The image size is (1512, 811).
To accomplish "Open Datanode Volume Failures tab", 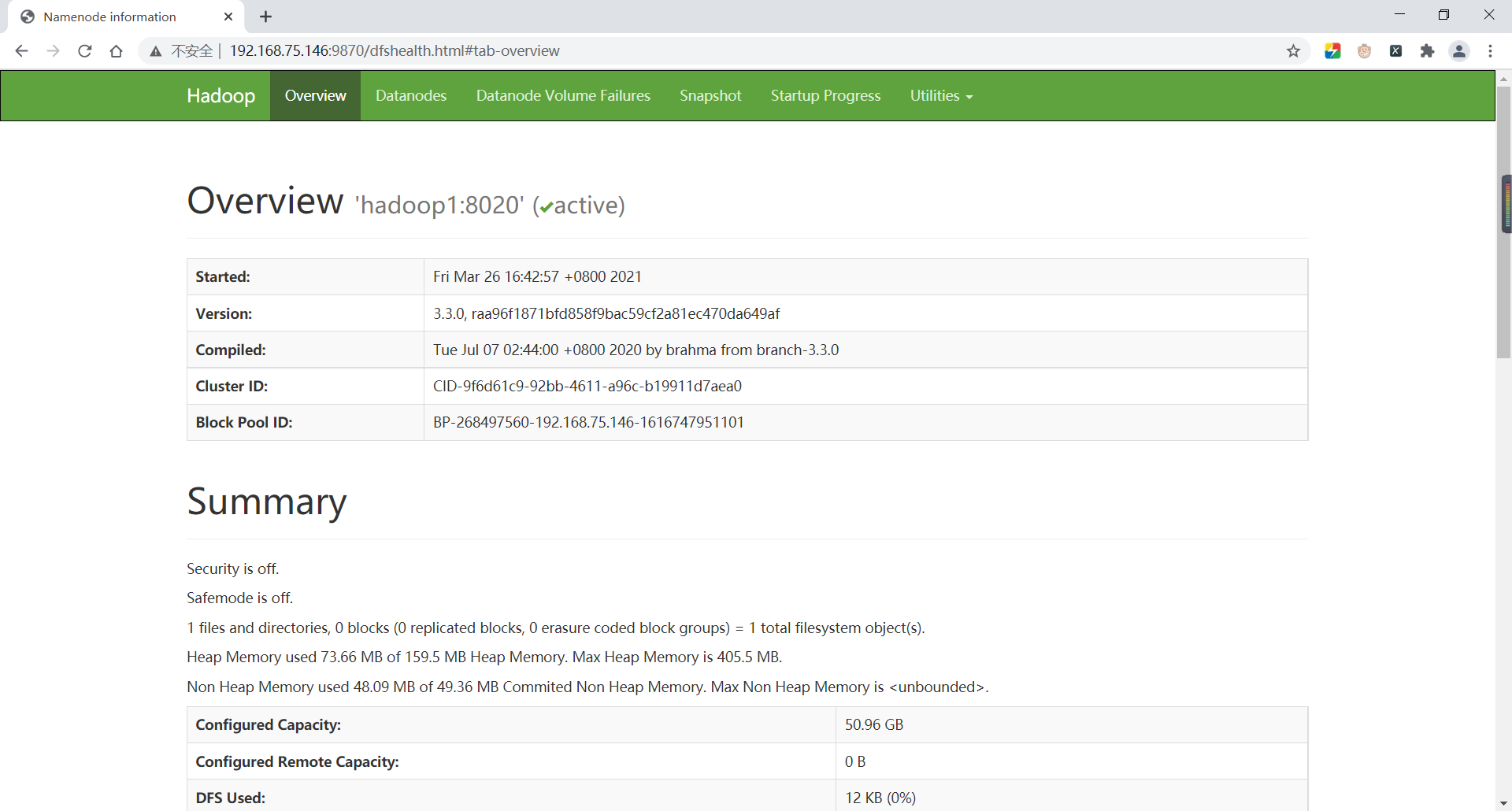I will [563, 95].
